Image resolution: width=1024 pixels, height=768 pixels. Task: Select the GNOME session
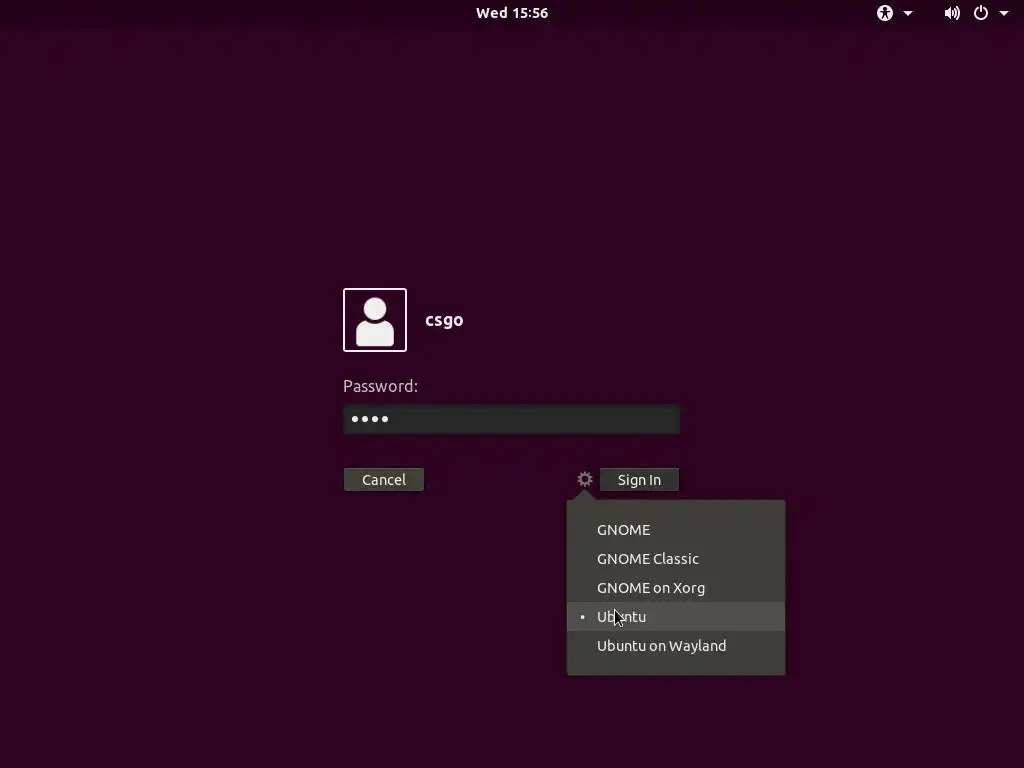(676, 530)
